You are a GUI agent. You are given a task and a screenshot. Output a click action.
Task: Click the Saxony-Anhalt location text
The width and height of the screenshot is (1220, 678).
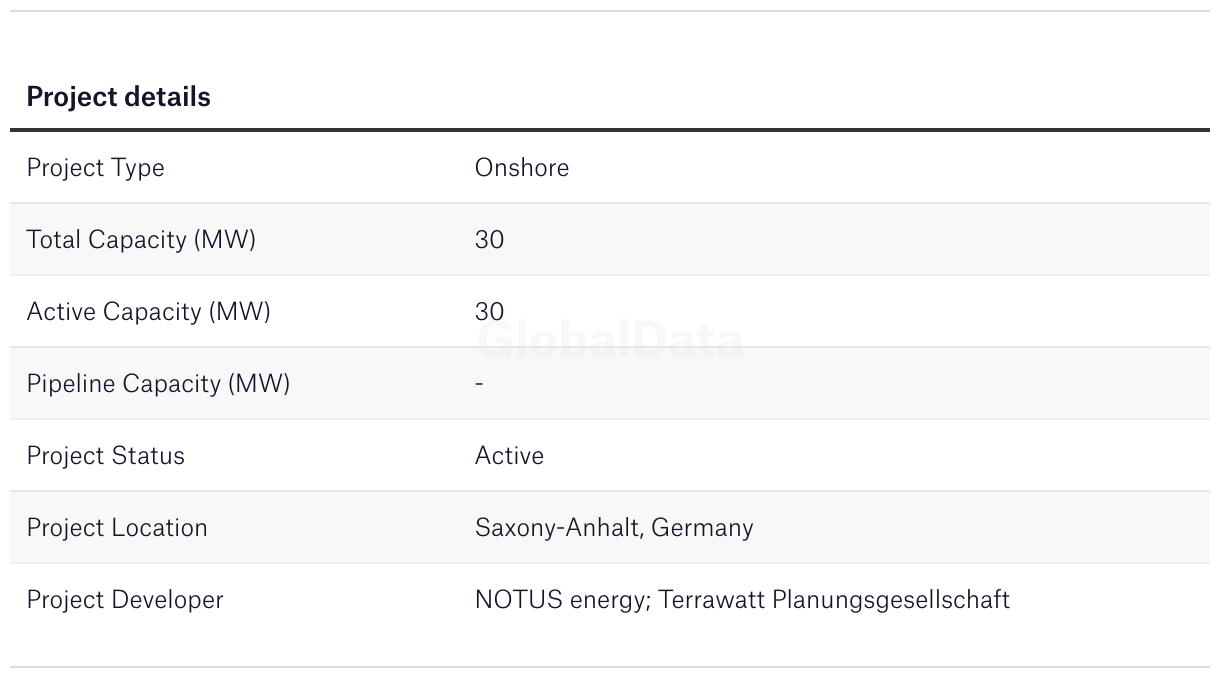pos(556,527)
